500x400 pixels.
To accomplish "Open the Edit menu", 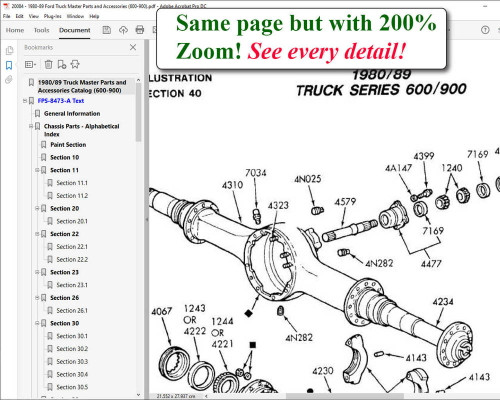I will pyautogui.click(x=20, y=16).
